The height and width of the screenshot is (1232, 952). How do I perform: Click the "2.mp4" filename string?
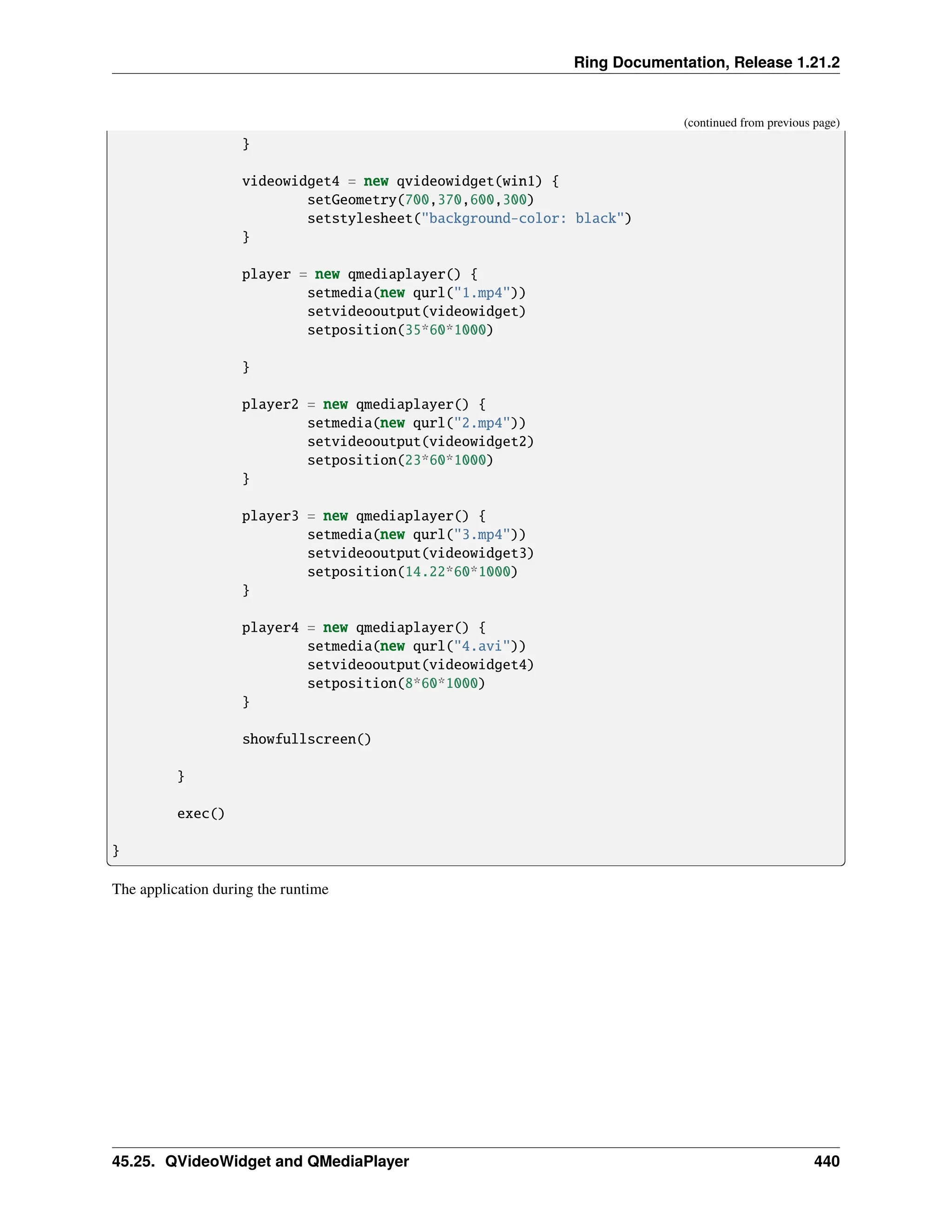(482, 423)
